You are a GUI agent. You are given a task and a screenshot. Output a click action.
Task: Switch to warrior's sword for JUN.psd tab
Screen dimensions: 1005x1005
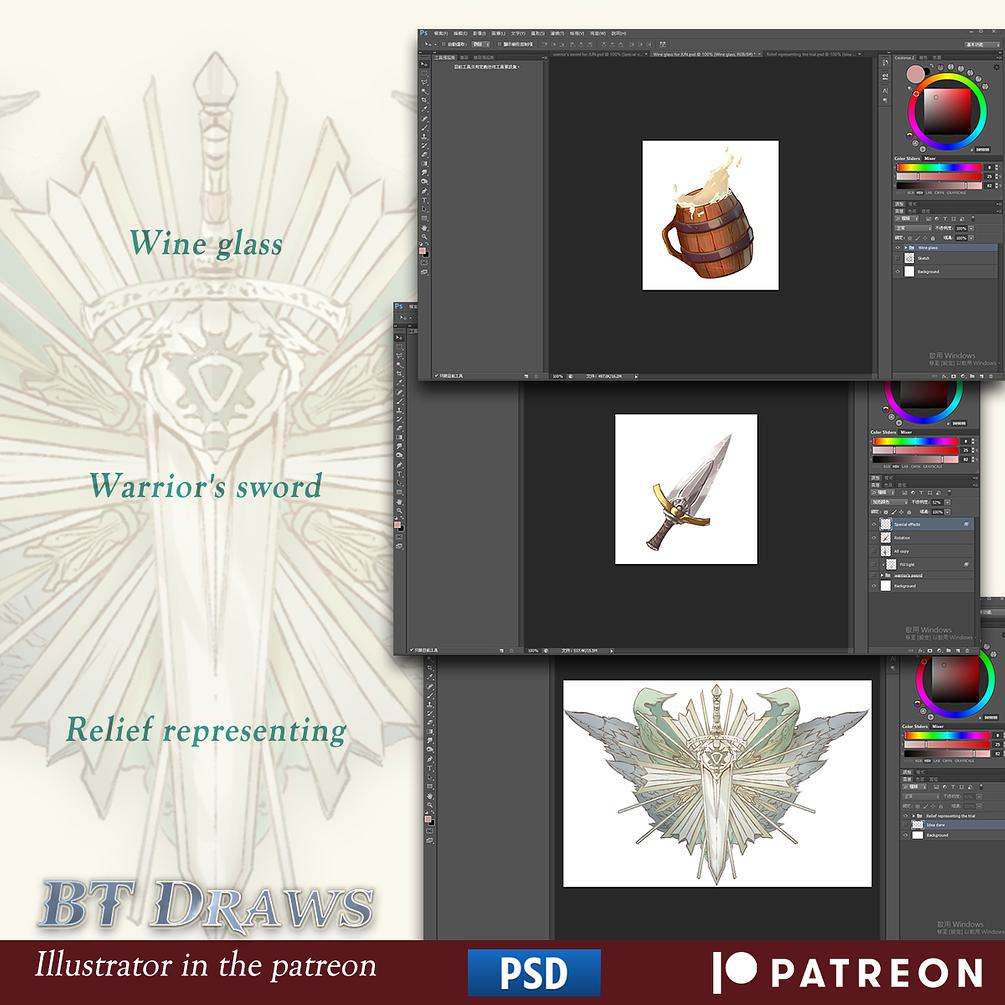tap(598, 54)
